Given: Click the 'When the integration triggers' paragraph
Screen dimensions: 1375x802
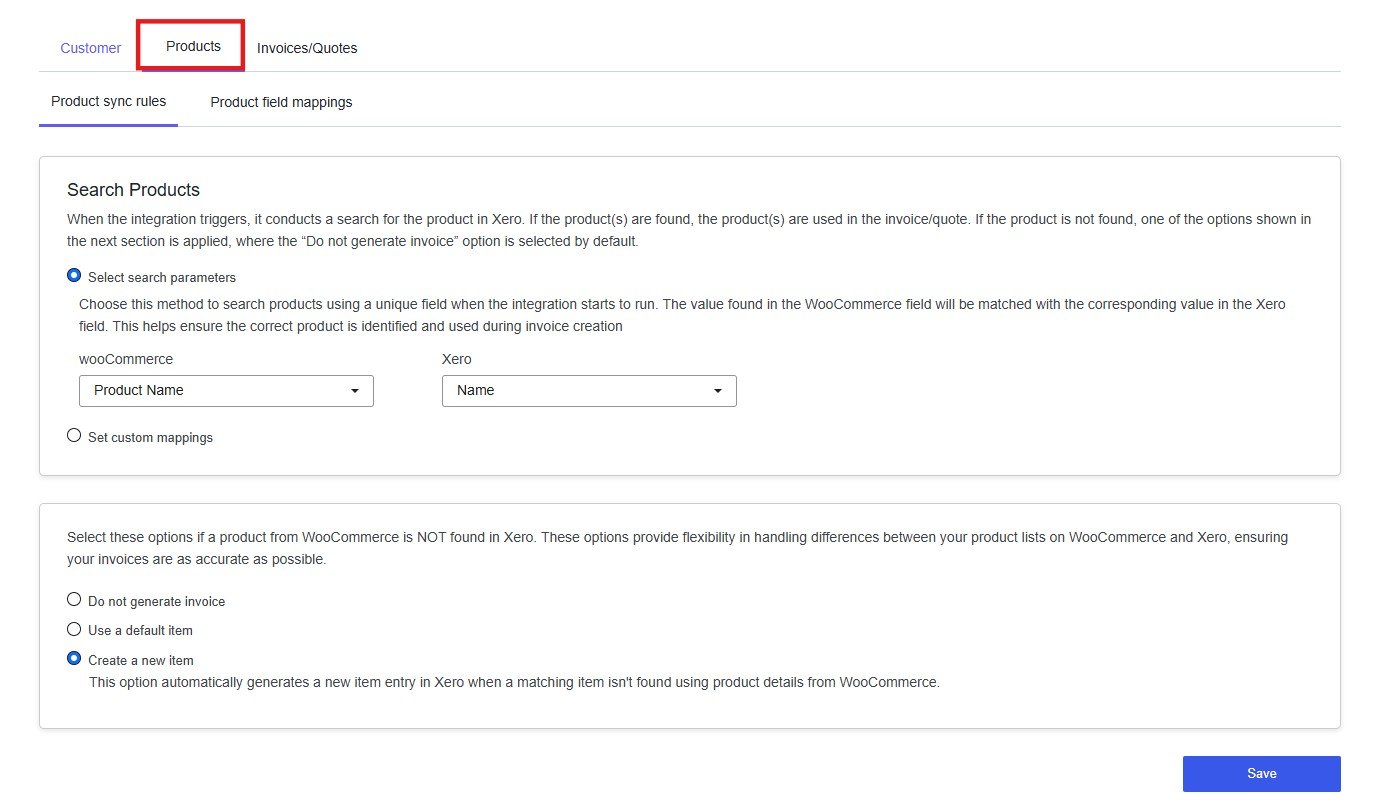Looking at the screenshot, I should click(x=689, y=230).
